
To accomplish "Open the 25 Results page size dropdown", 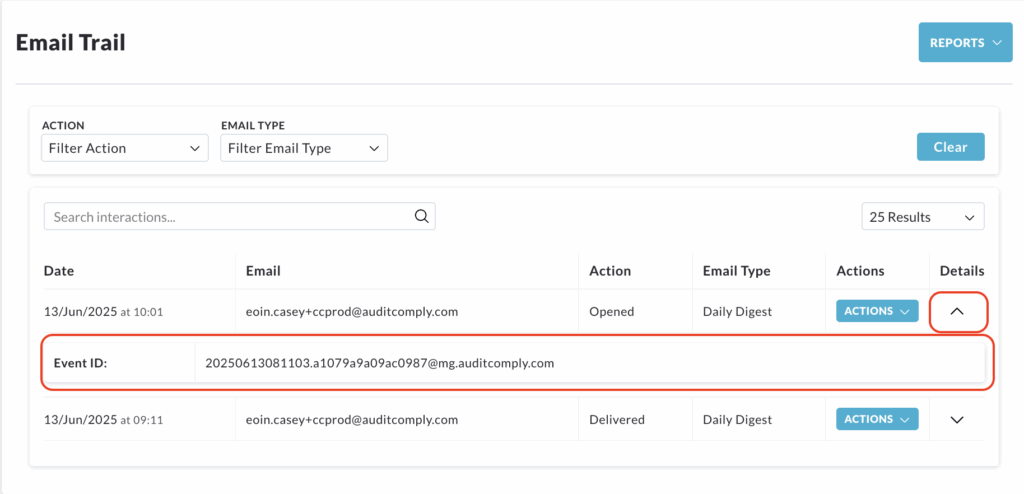I will 923,217.
